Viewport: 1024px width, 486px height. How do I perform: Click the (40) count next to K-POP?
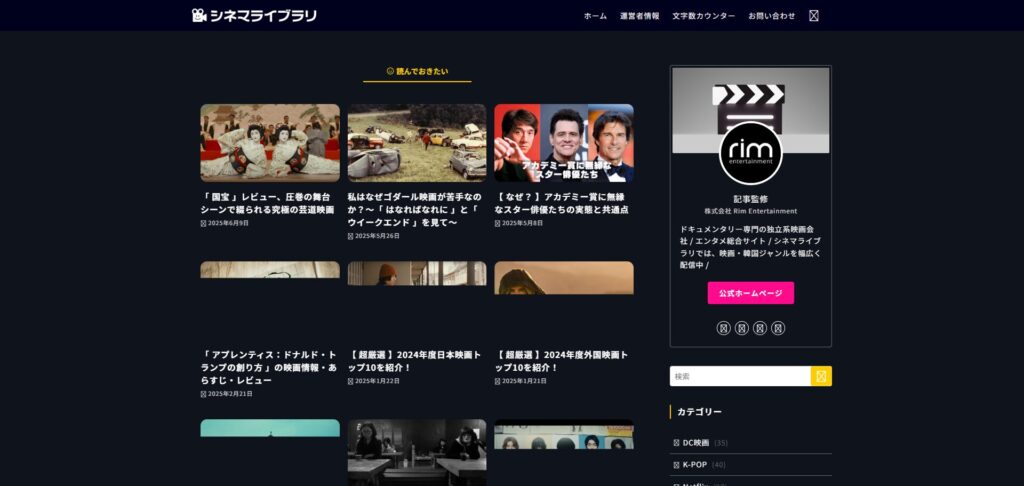click(718, 465)
